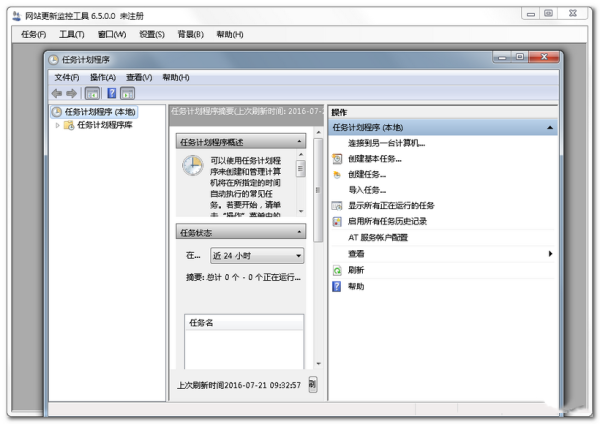Click 导入任务... action

(367, 190)
